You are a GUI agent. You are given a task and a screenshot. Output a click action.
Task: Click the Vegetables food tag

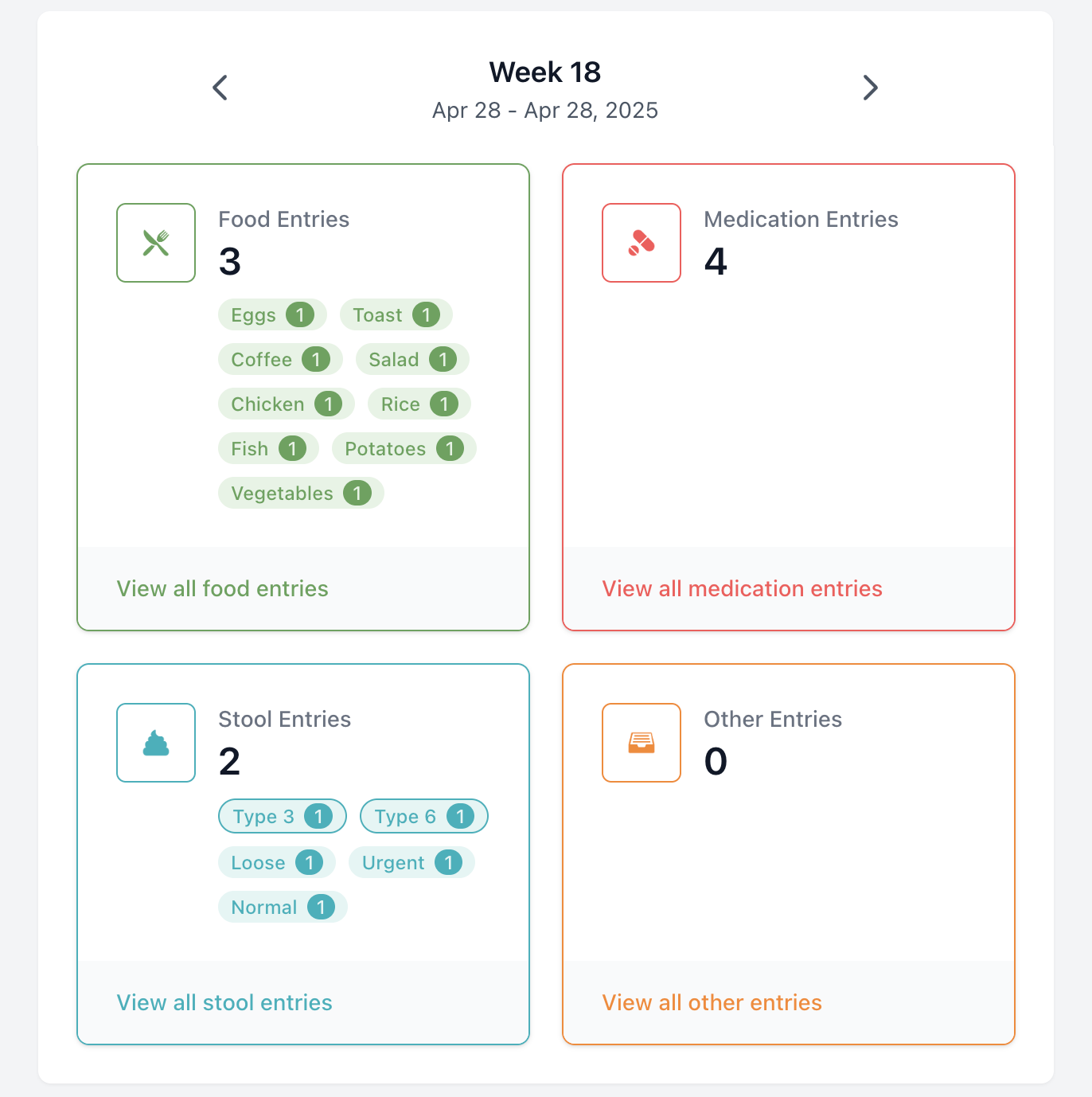pyautogui.click(x=300, y=494)
